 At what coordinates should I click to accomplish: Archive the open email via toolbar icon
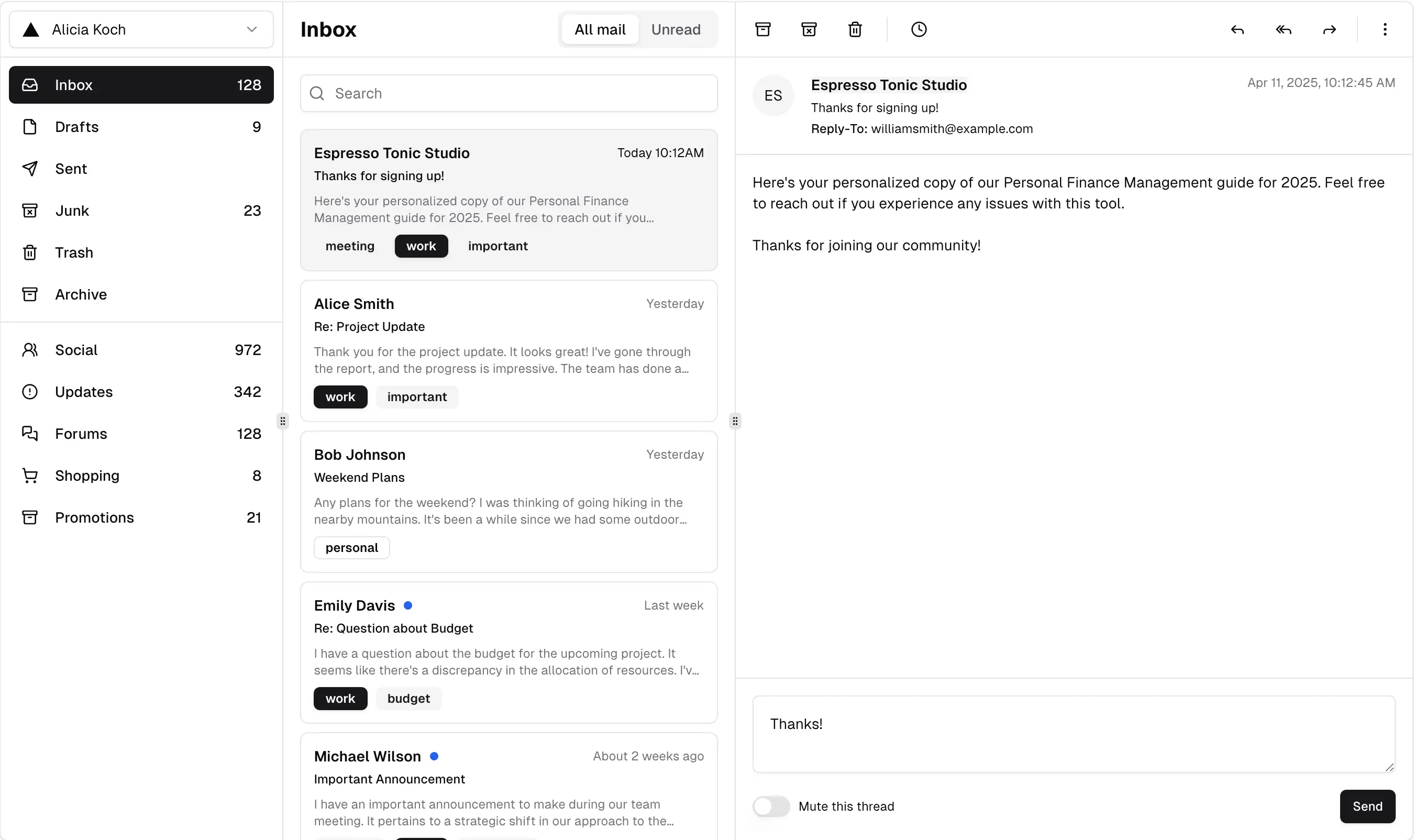click(x=763, y=29)
